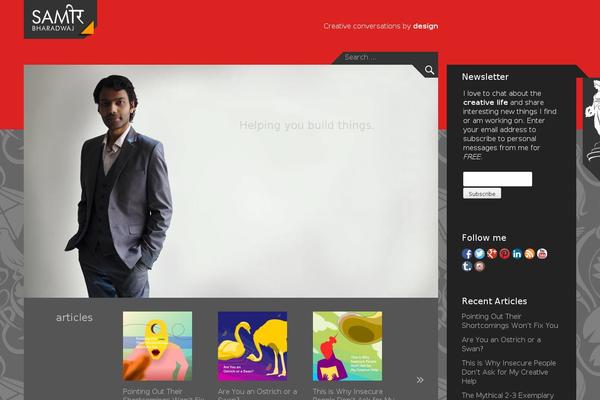Advance articles with double chevron arrow
Screen dimensions: 600x400
tap(420, 380)
